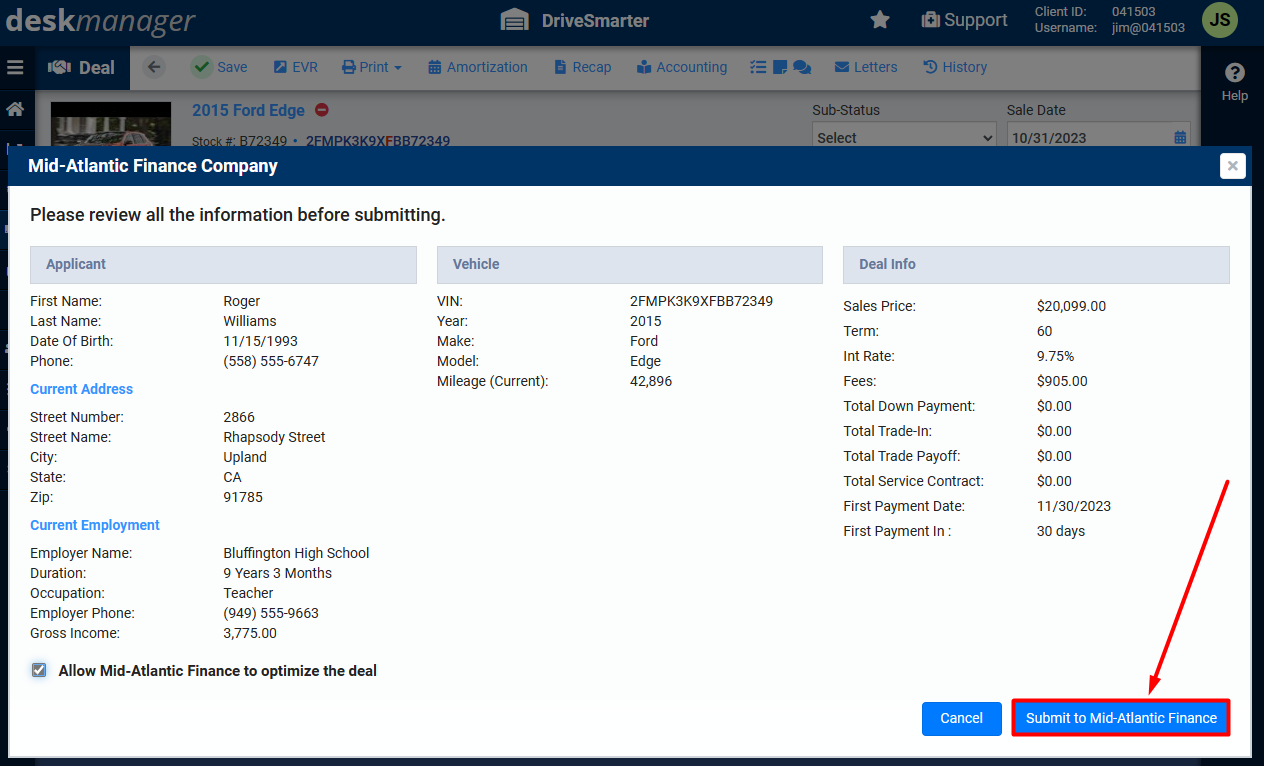Image resolution: width=1264 pixels, height=766 pixels.
Task: Click the Applicant section header
Action: point(223,265)
